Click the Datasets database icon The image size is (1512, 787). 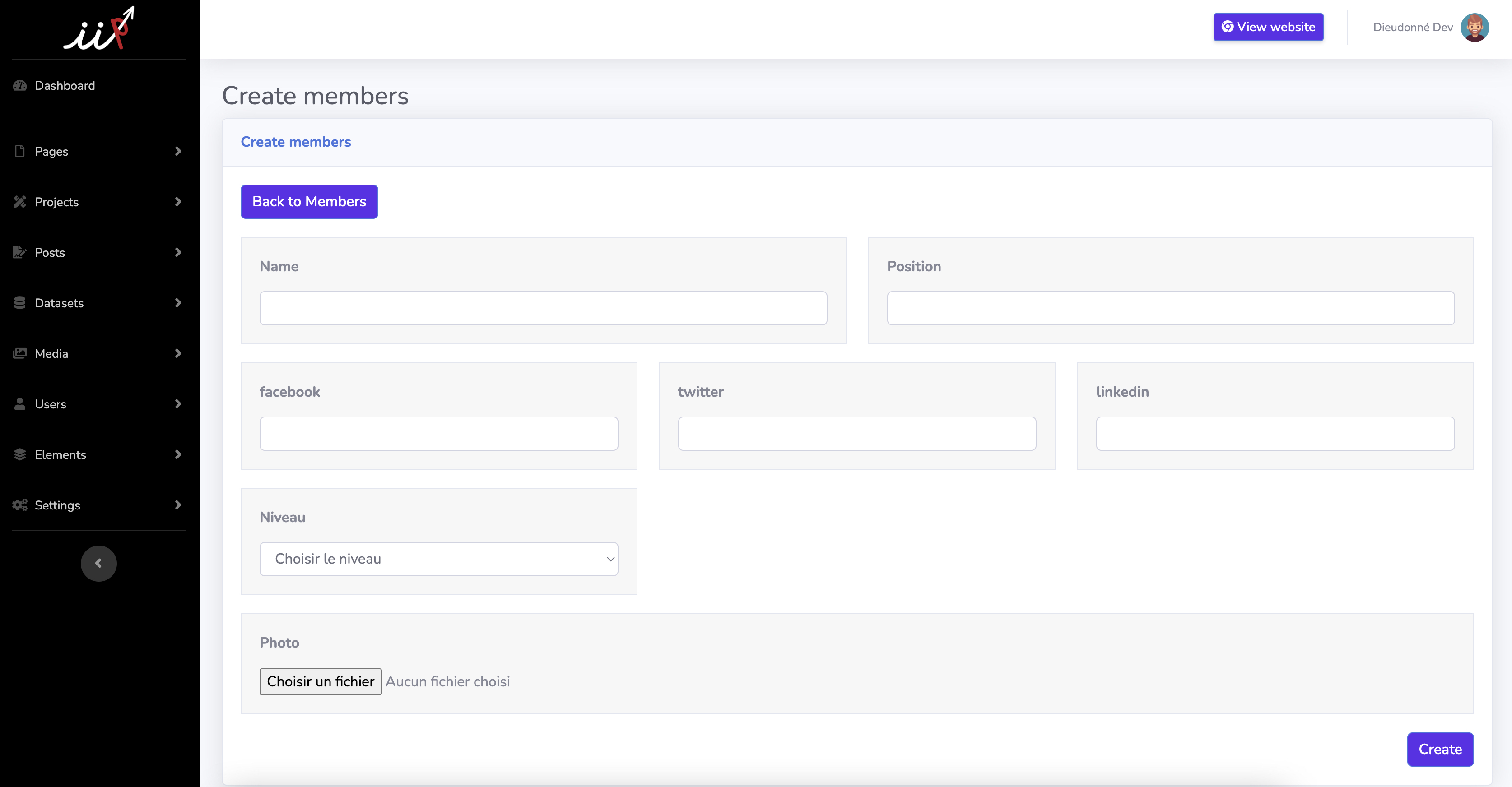[20, 303]
